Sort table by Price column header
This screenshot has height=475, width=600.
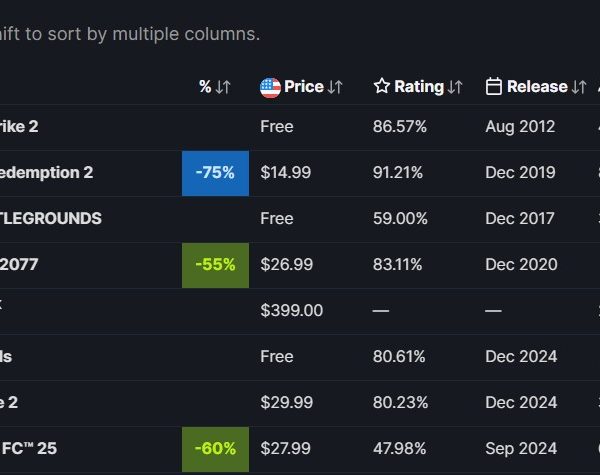click(x=304, y=87)
